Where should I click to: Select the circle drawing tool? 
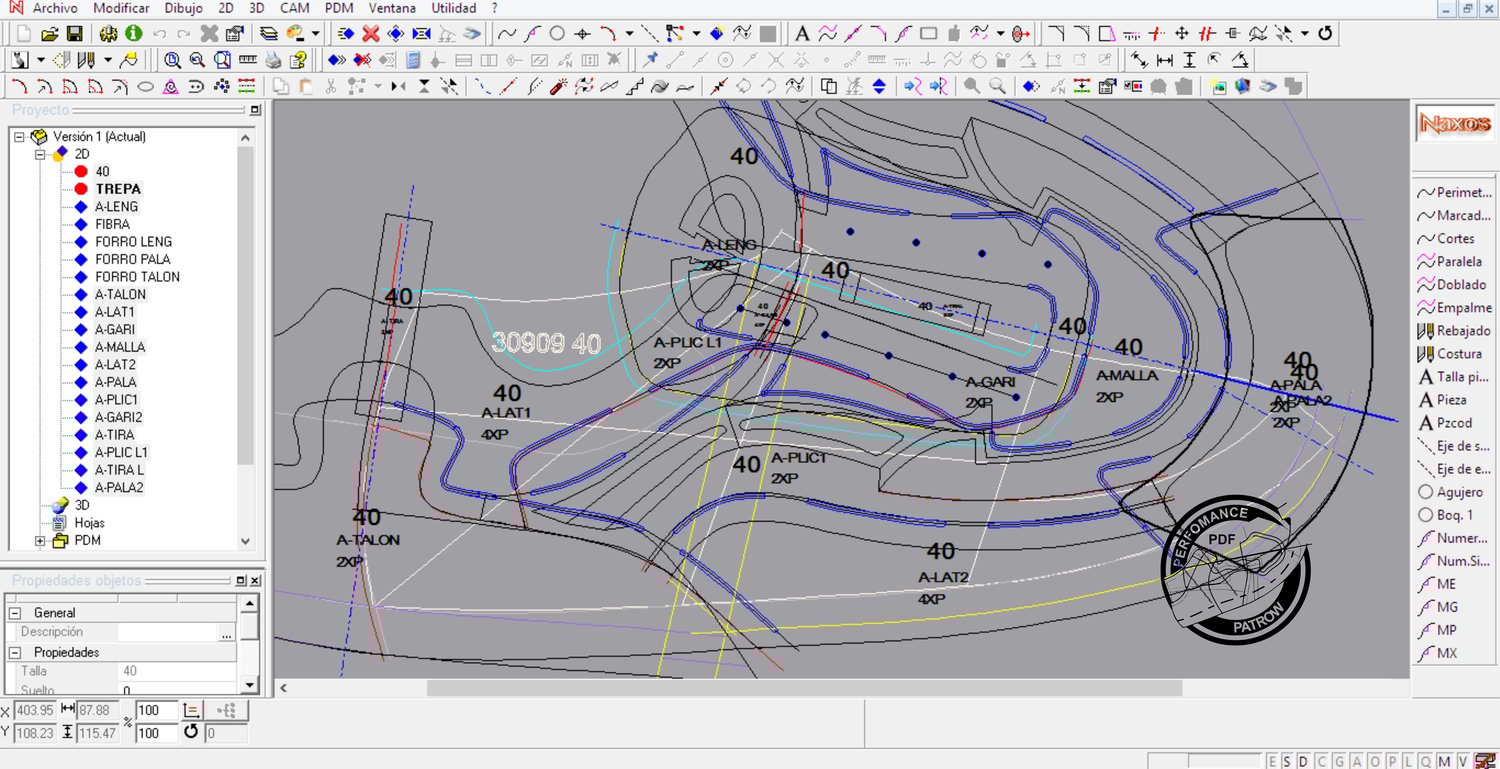[x=557, y=34]
